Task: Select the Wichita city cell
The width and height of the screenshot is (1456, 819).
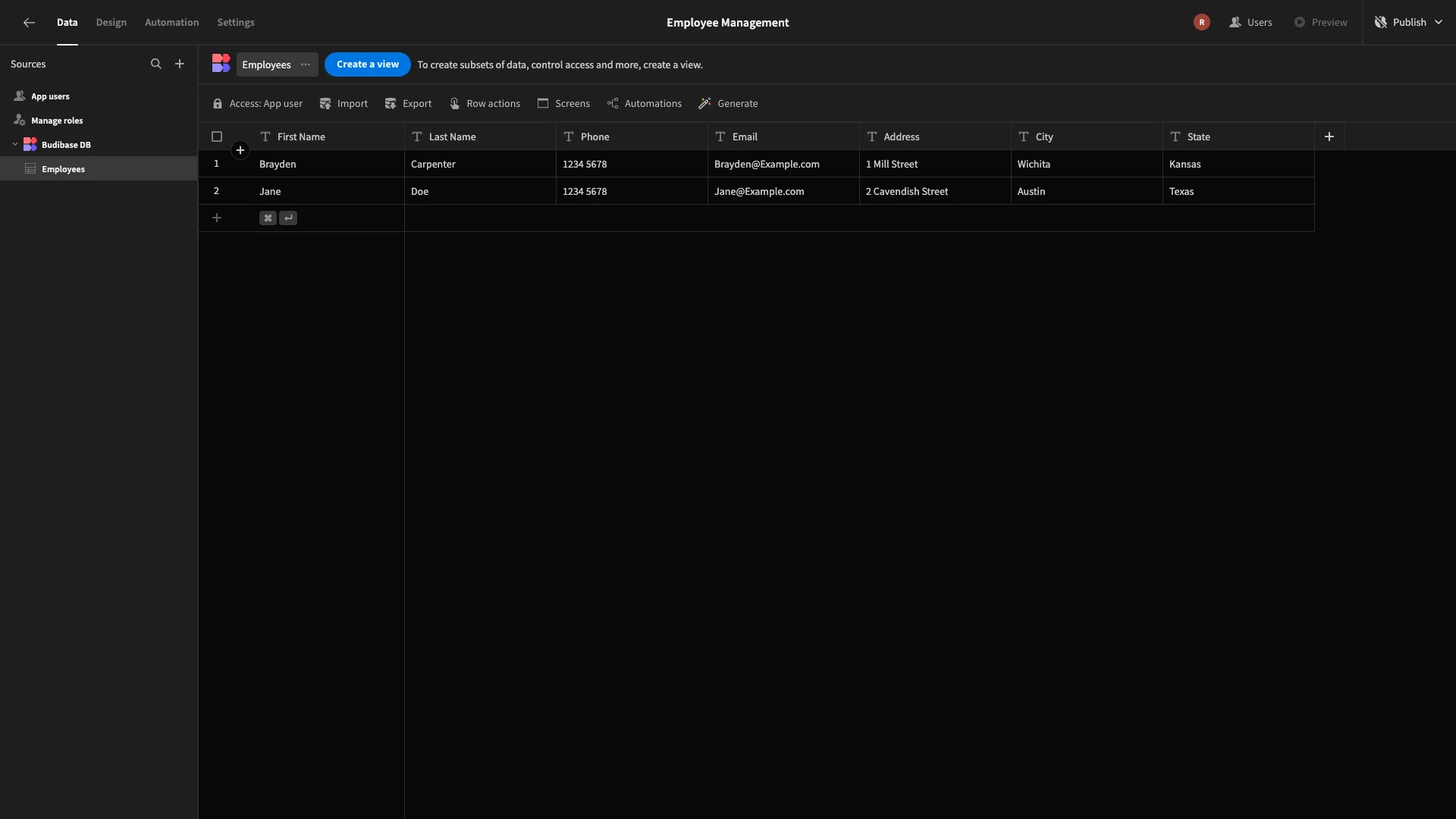Action: pyautogui.click(x=1087, y=165)
